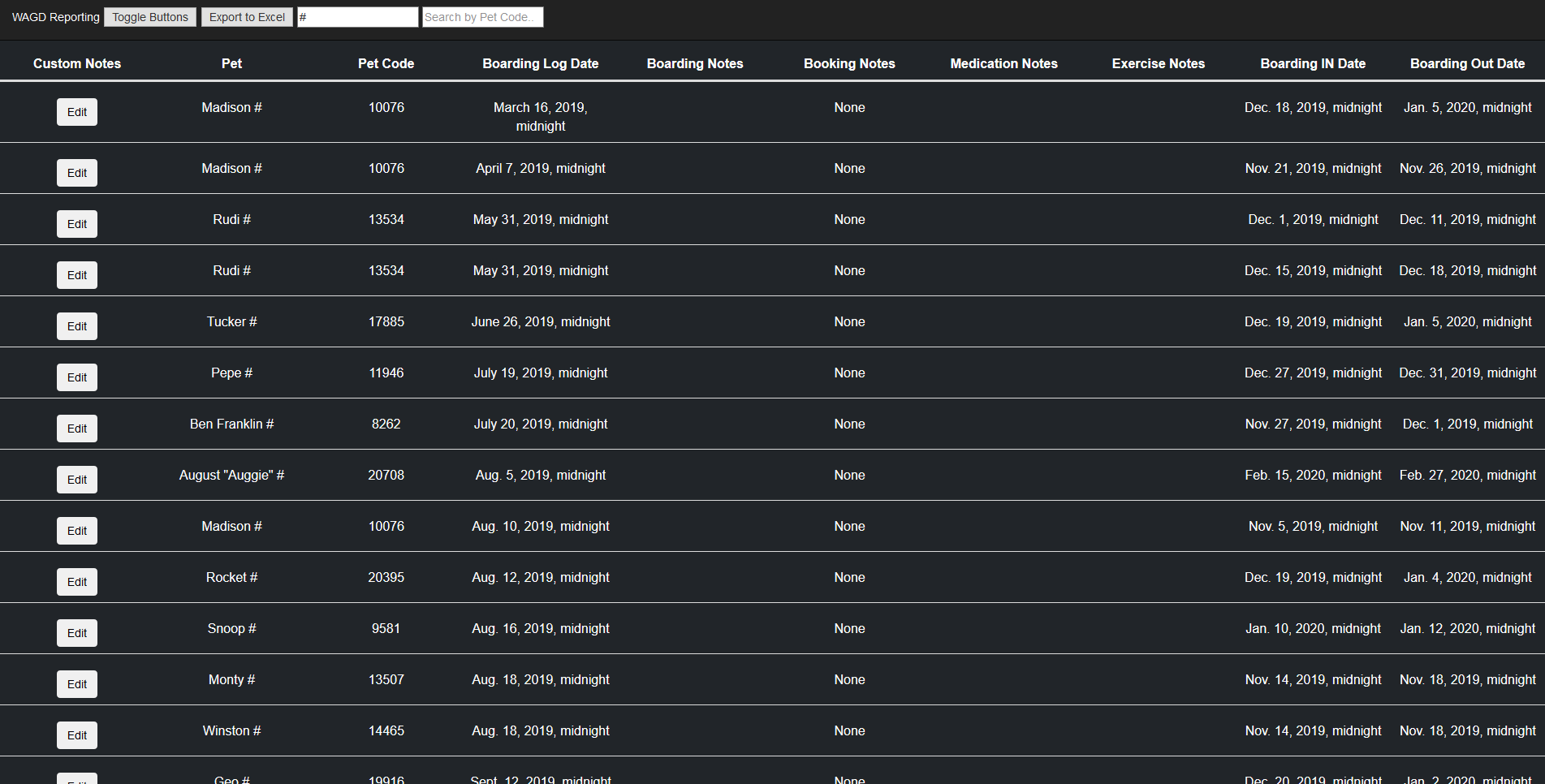Select pet name Winston #

[x=231, y=730]
